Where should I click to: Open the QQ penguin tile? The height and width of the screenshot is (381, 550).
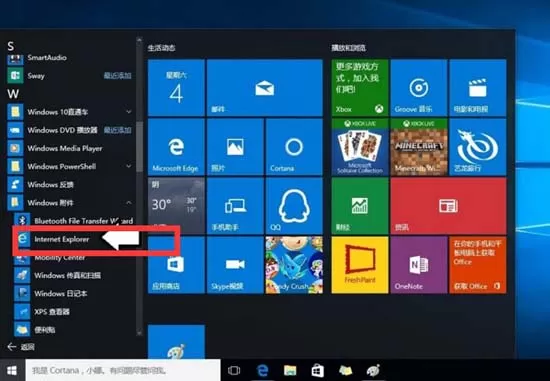tap(294, 206)
